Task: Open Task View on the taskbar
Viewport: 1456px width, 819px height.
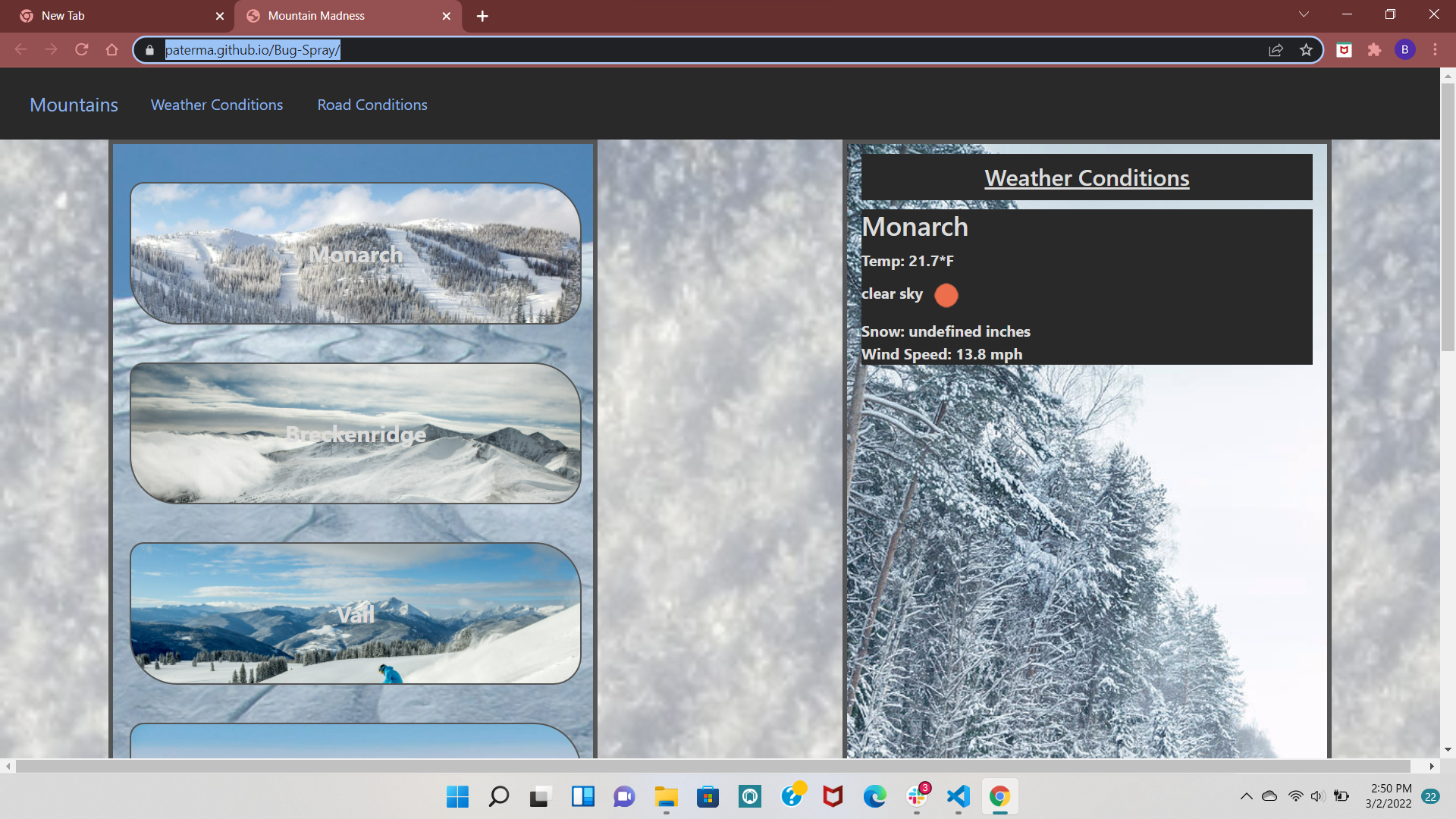Action: coord(540,796)
